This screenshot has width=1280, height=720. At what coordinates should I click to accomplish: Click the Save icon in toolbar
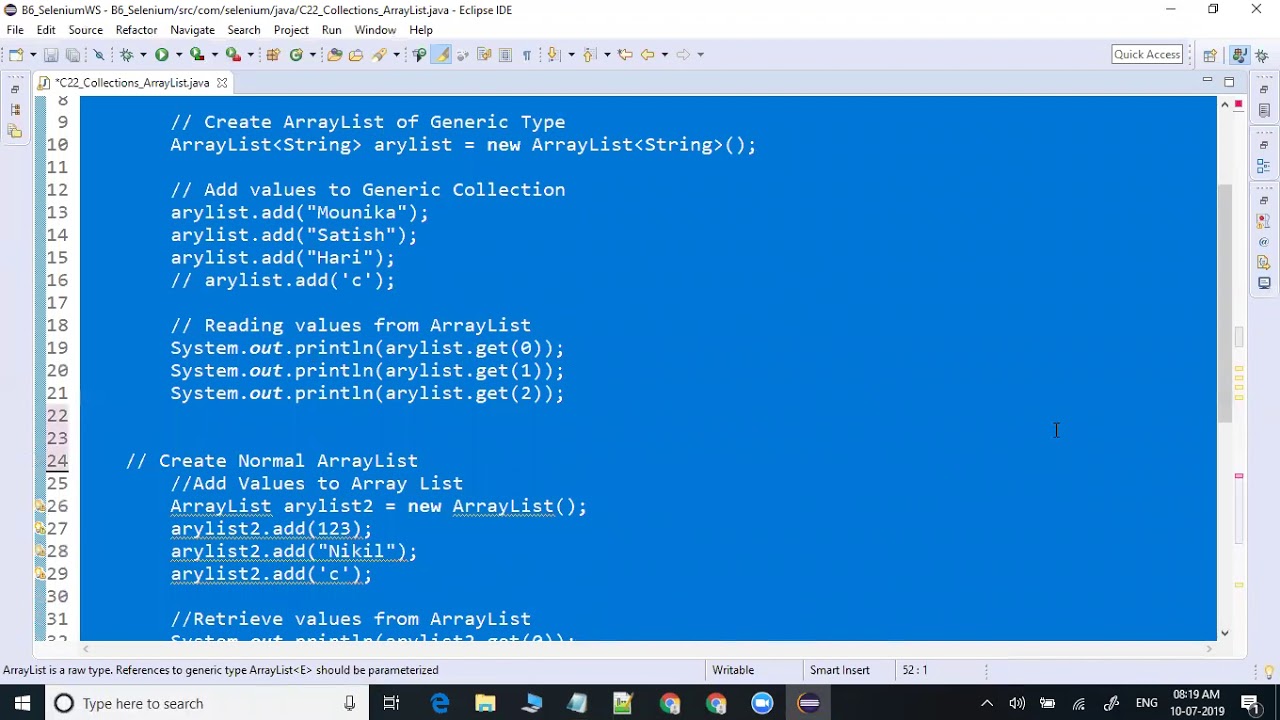[51, 54]
